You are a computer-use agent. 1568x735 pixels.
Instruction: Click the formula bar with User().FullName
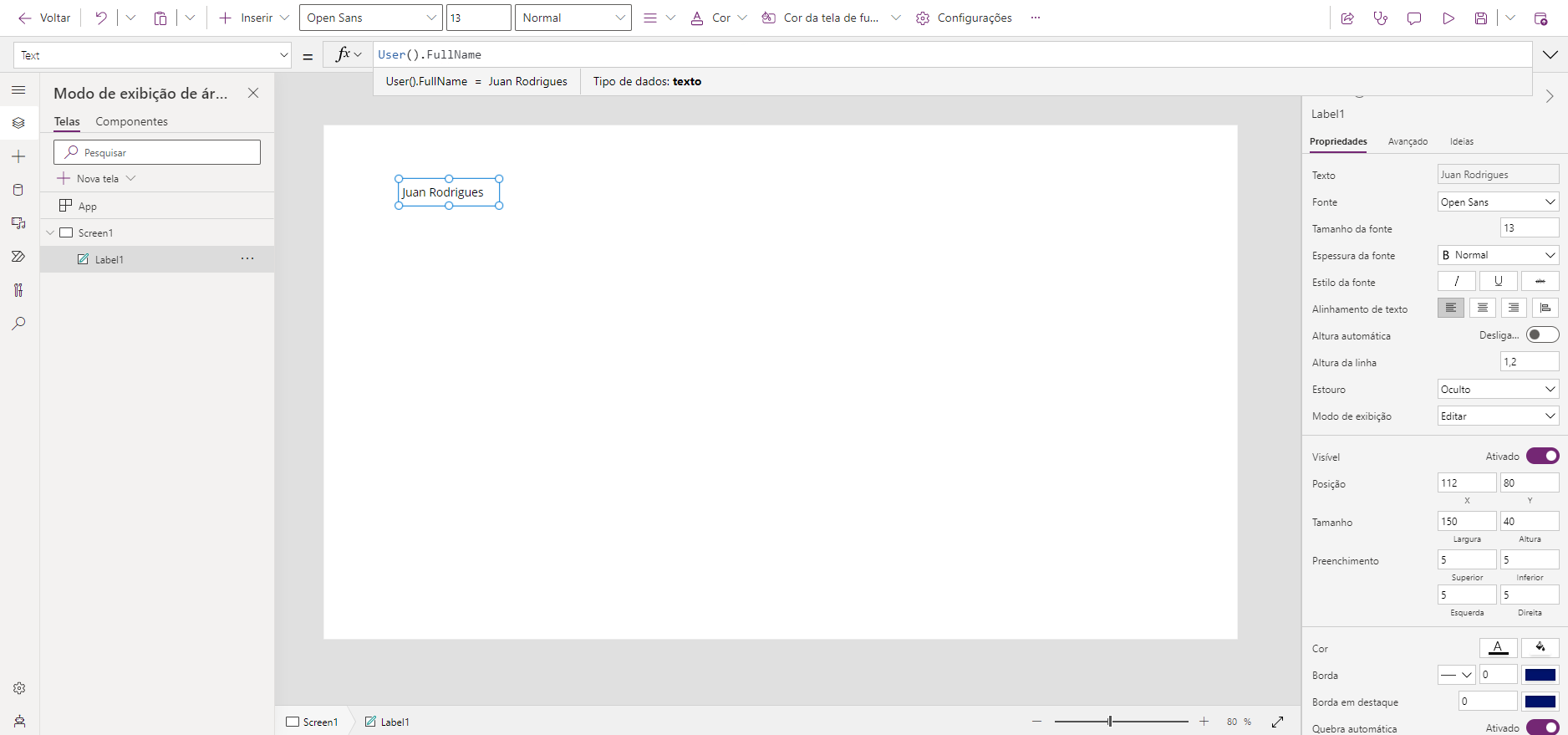pyautogui.click(x=952, y=54)
